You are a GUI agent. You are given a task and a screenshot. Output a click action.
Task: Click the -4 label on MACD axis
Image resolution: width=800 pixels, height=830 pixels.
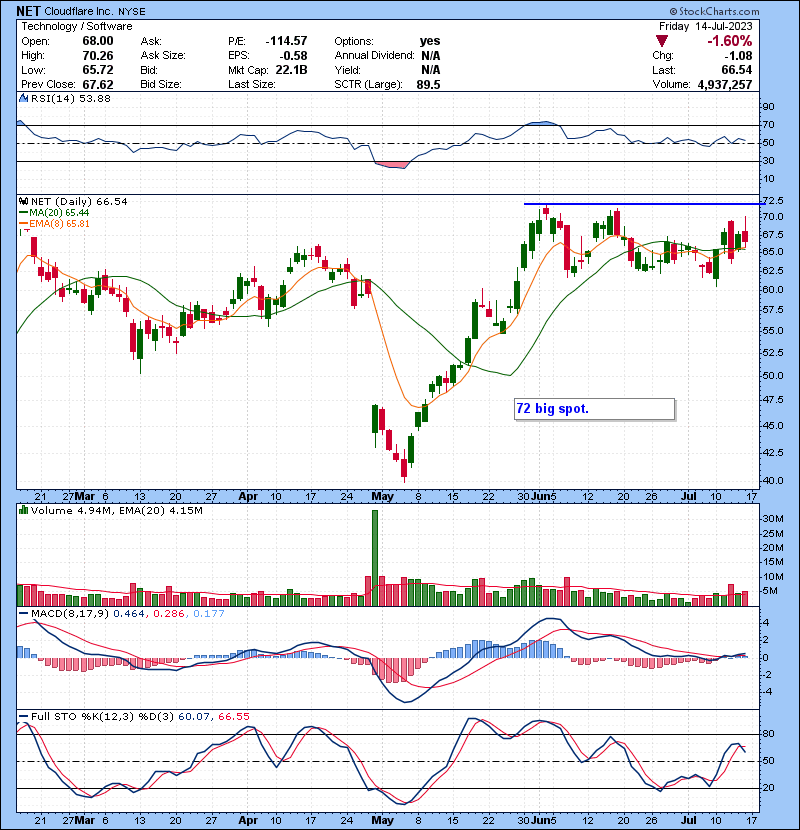click(766, 692)
